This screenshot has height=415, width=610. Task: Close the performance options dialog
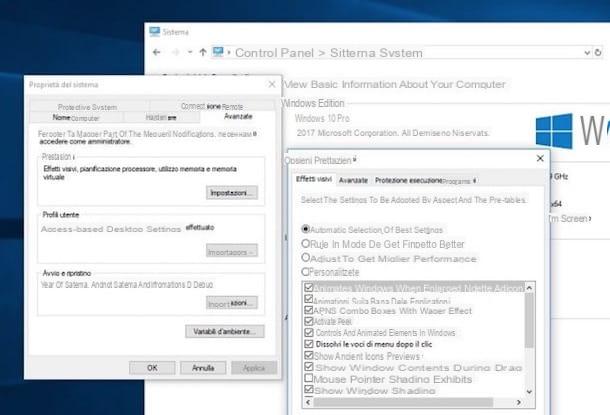coord(540,158)
